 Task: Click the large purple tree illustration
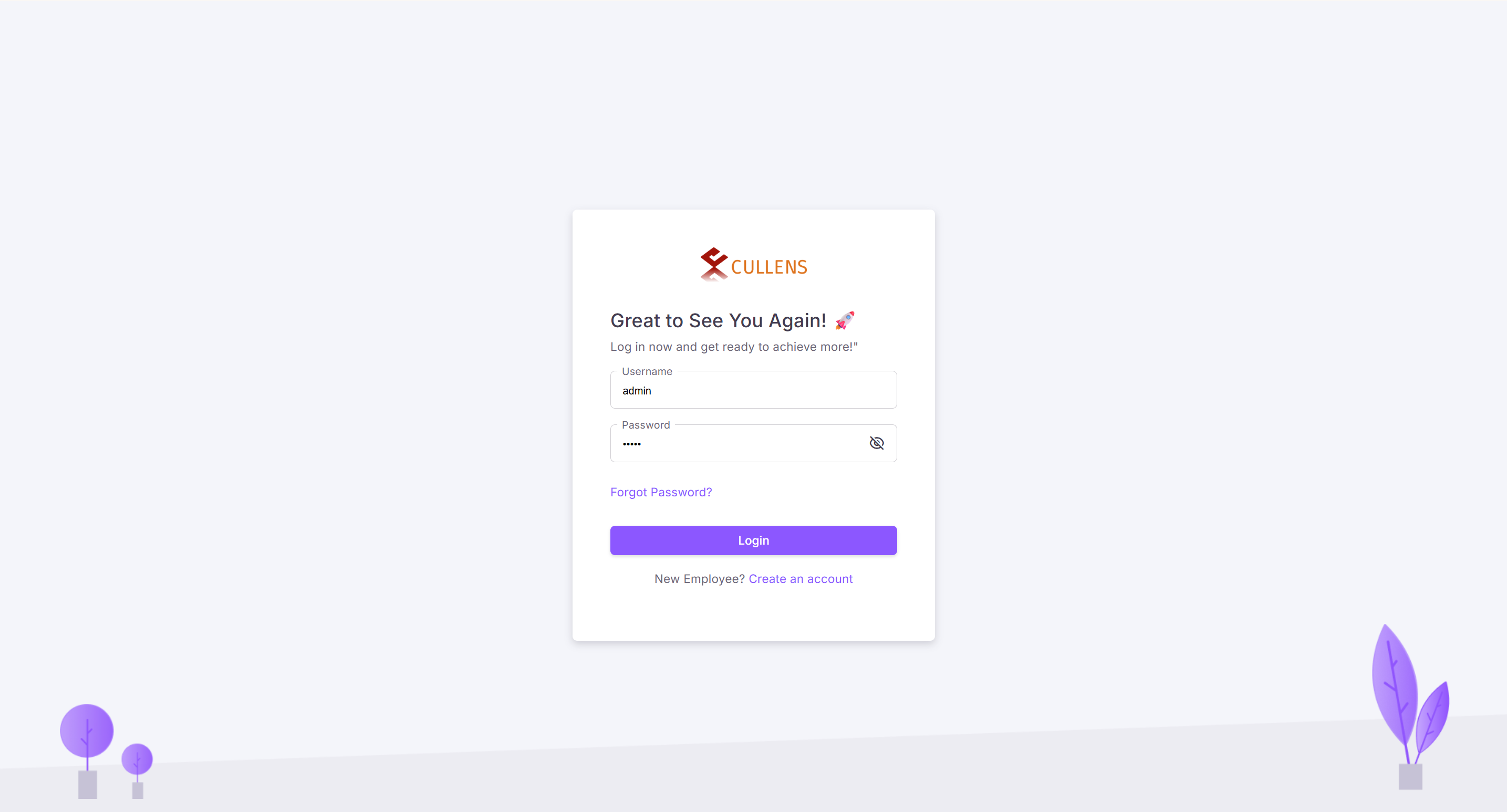coord(87,751)
